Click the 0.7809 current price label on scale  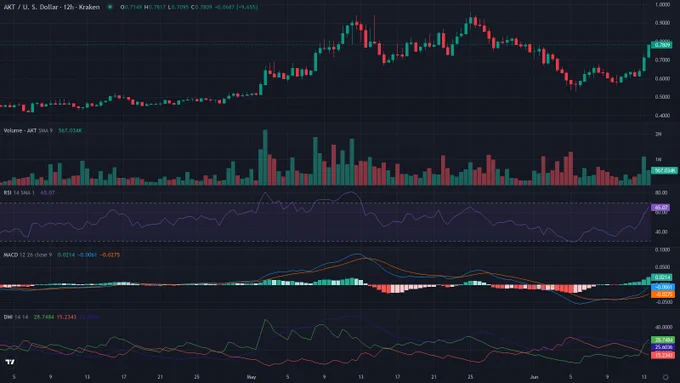[662, 45]
